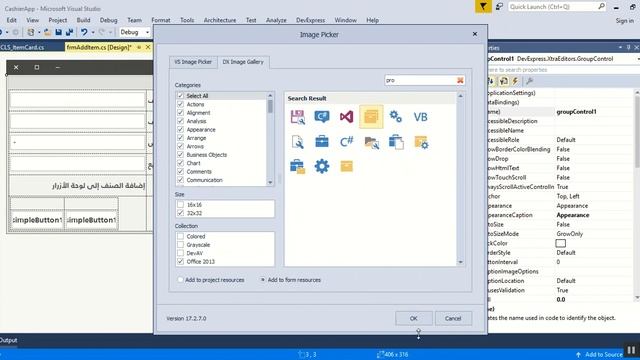Viewport: 640px width, 360px height.
Task: Enable the 16x16 size checkbox
Action: [x=180, y=204]
